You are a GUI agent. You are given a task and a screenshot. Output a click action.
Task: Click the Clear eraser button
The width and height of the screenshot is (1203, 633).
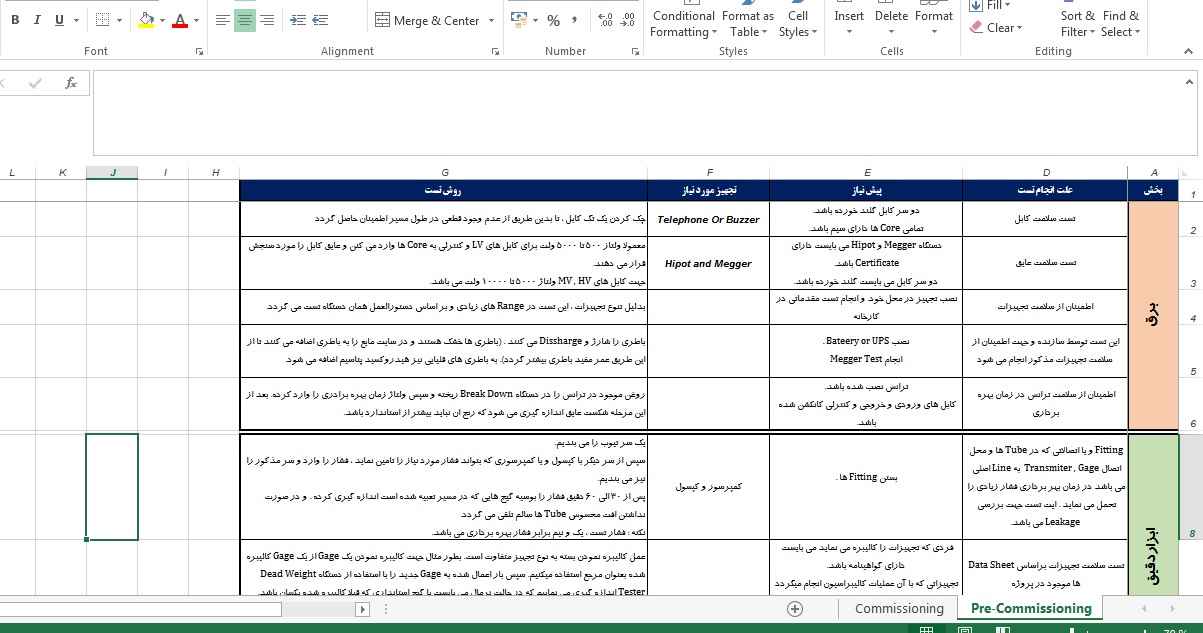tap(997, 28)
